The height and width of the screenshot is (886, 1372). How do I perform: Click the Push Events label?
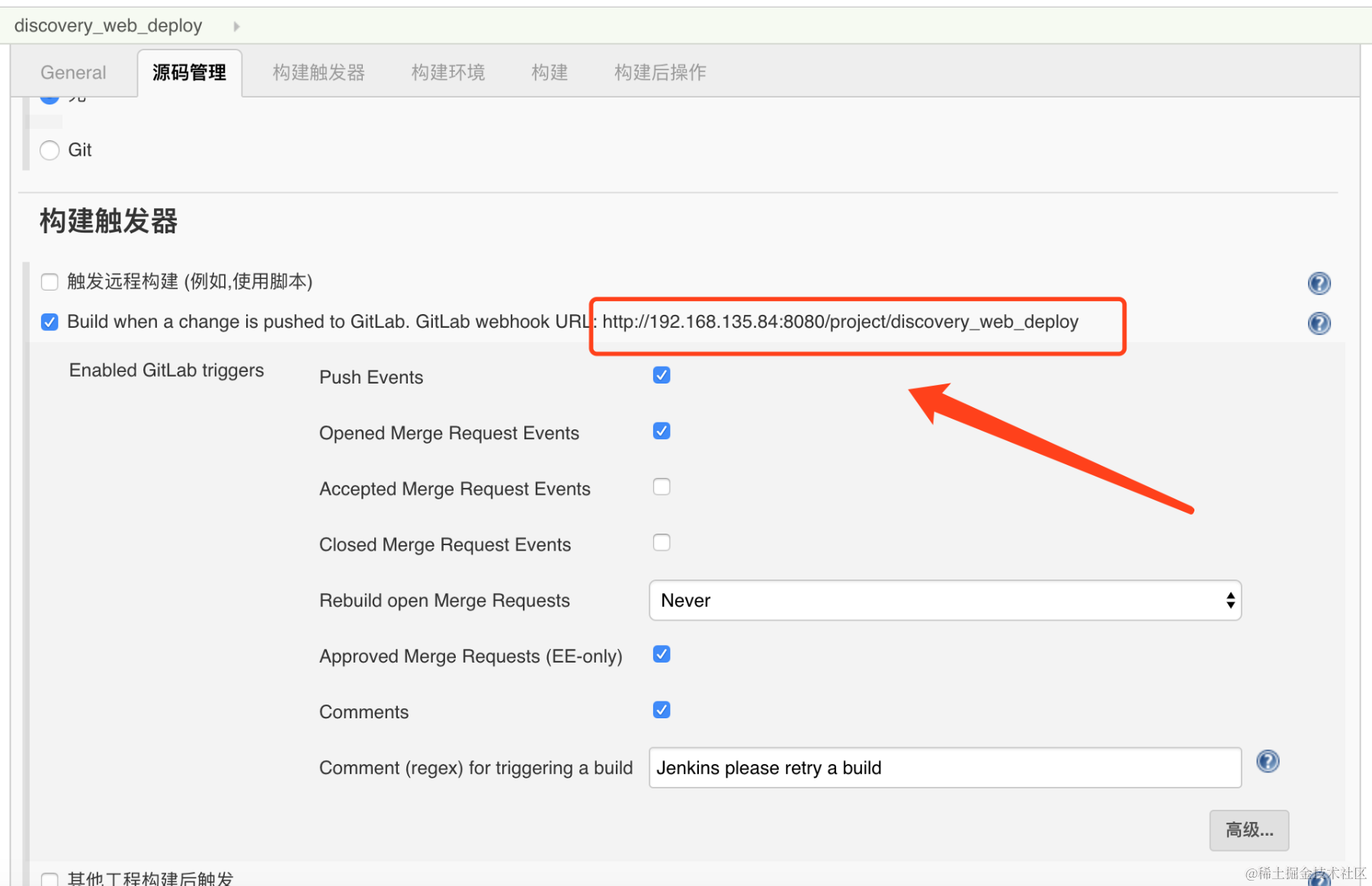pos(371,377)
